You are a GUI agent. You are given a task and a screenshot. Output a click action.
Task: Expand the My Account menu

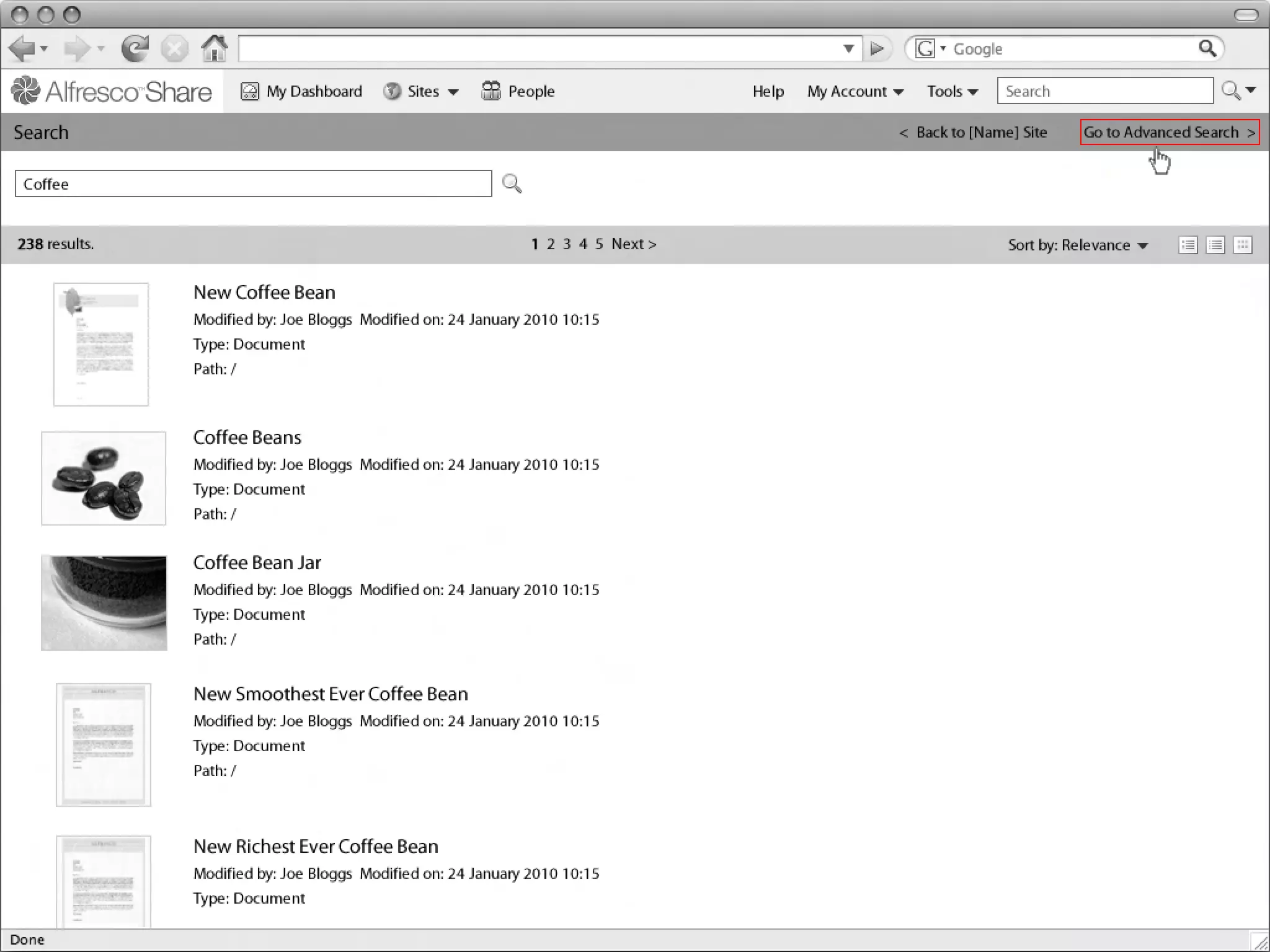click(x=855, y=91)
